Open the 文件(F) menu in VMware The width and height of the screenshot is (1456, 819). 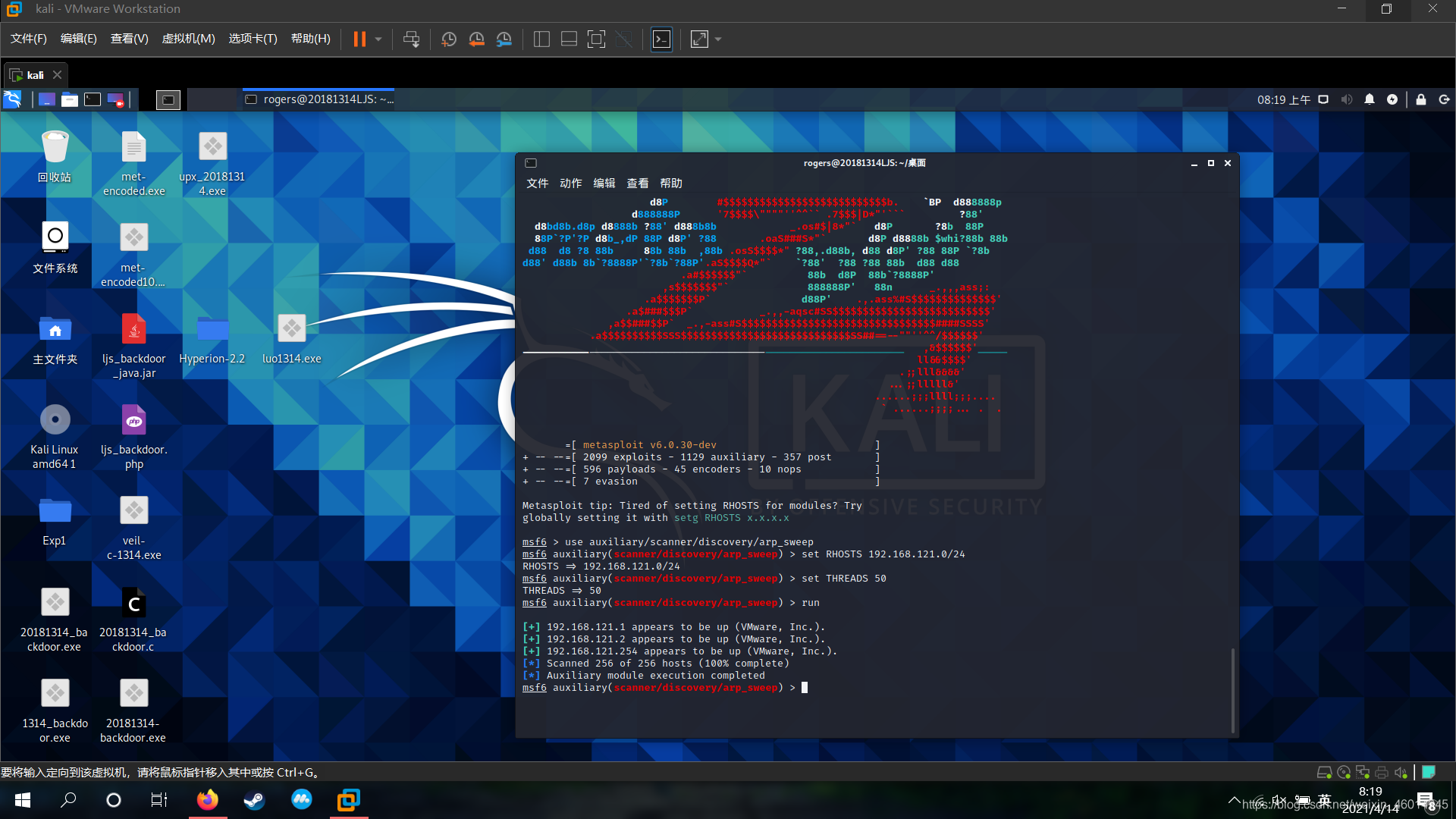(x=29, y=39)
